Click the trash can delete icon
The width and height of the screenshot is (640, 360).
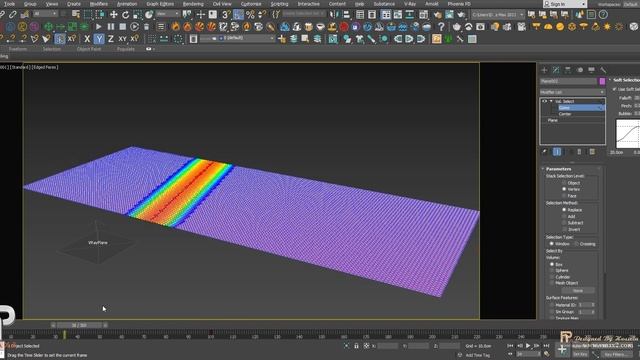(146, 27)
